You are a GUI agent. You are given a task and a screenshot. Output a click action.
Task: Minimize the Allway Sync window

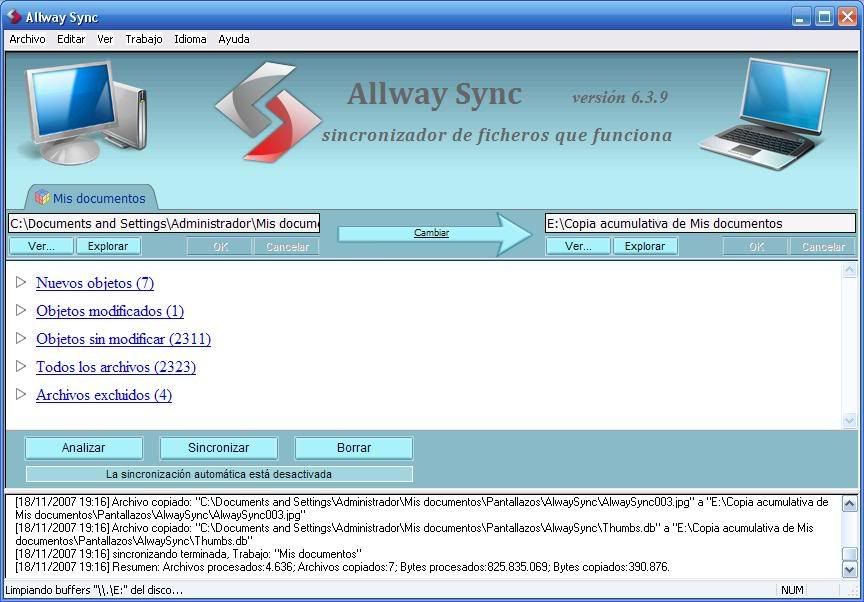801,17
